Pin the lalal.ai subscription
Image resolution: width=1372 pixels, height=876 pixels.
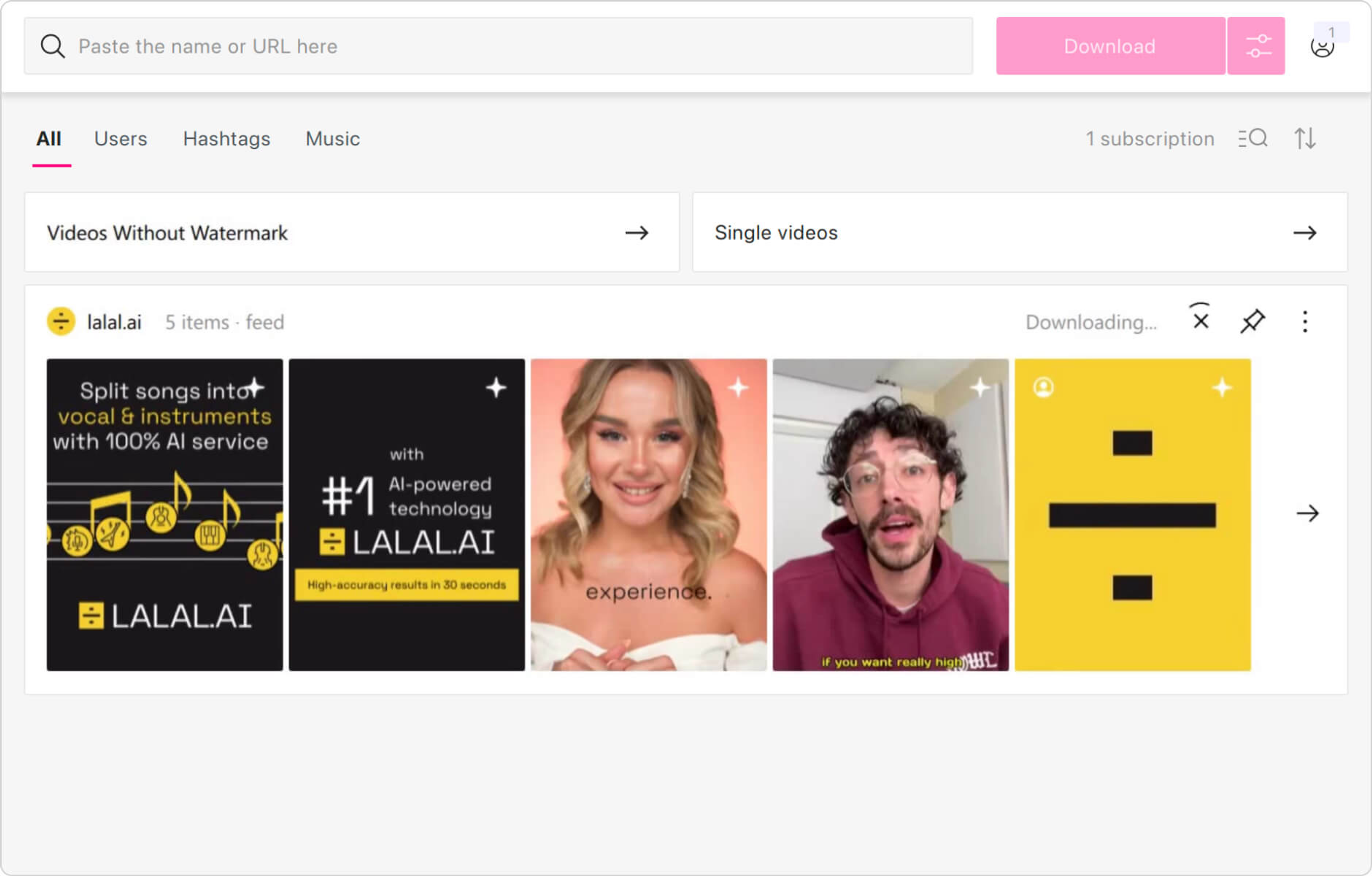pos(1252,321)
